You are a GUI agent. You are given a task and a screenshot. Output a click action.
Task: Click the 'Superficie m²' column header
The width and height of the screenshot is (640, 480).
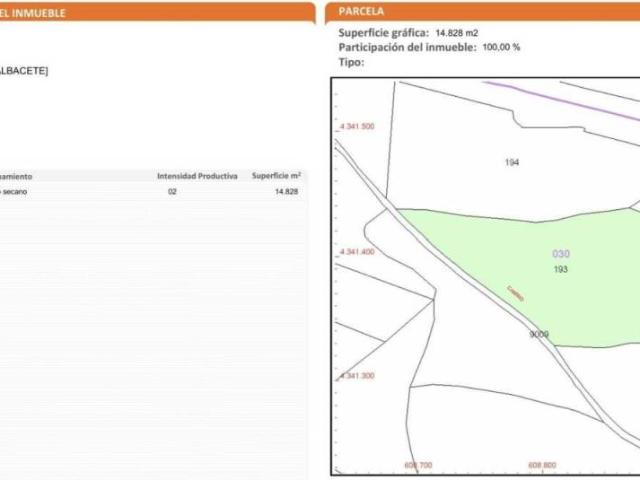point(276,176)
